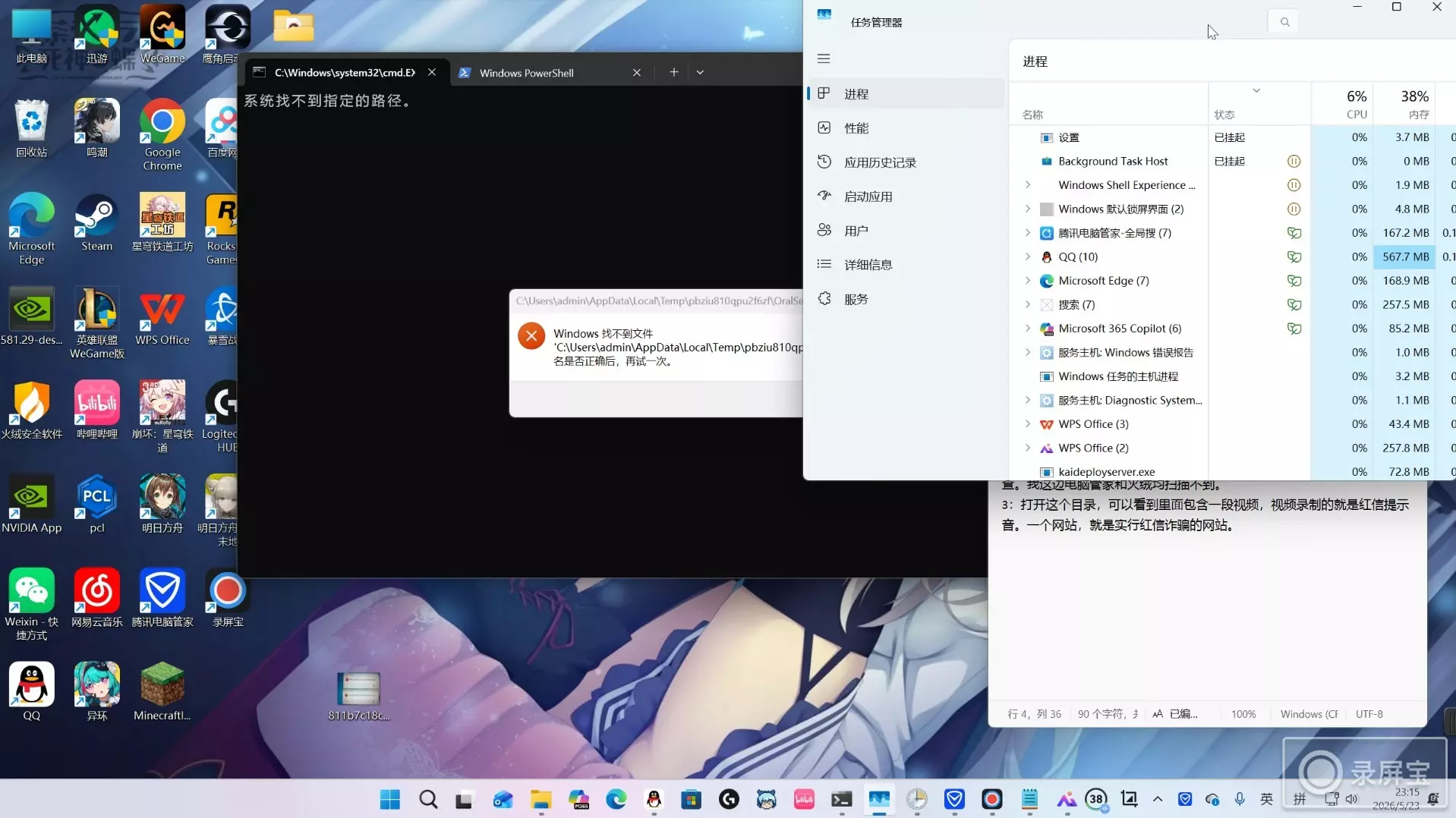
Task: Open Weixin desktop shortcut
Action: (32, 605)
